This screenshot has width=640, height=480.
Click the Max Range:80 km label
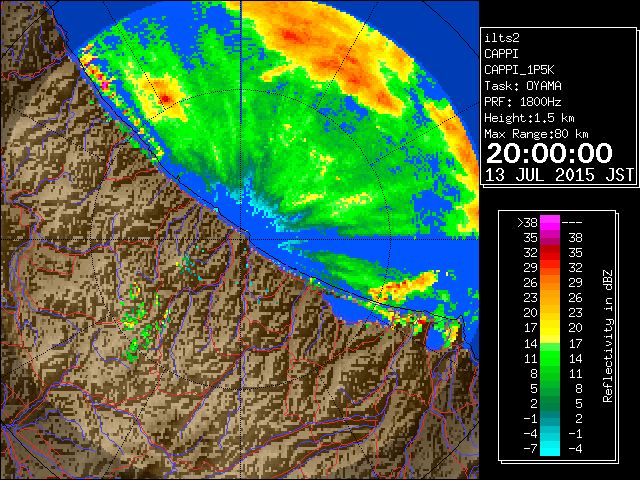pos(536,134)
